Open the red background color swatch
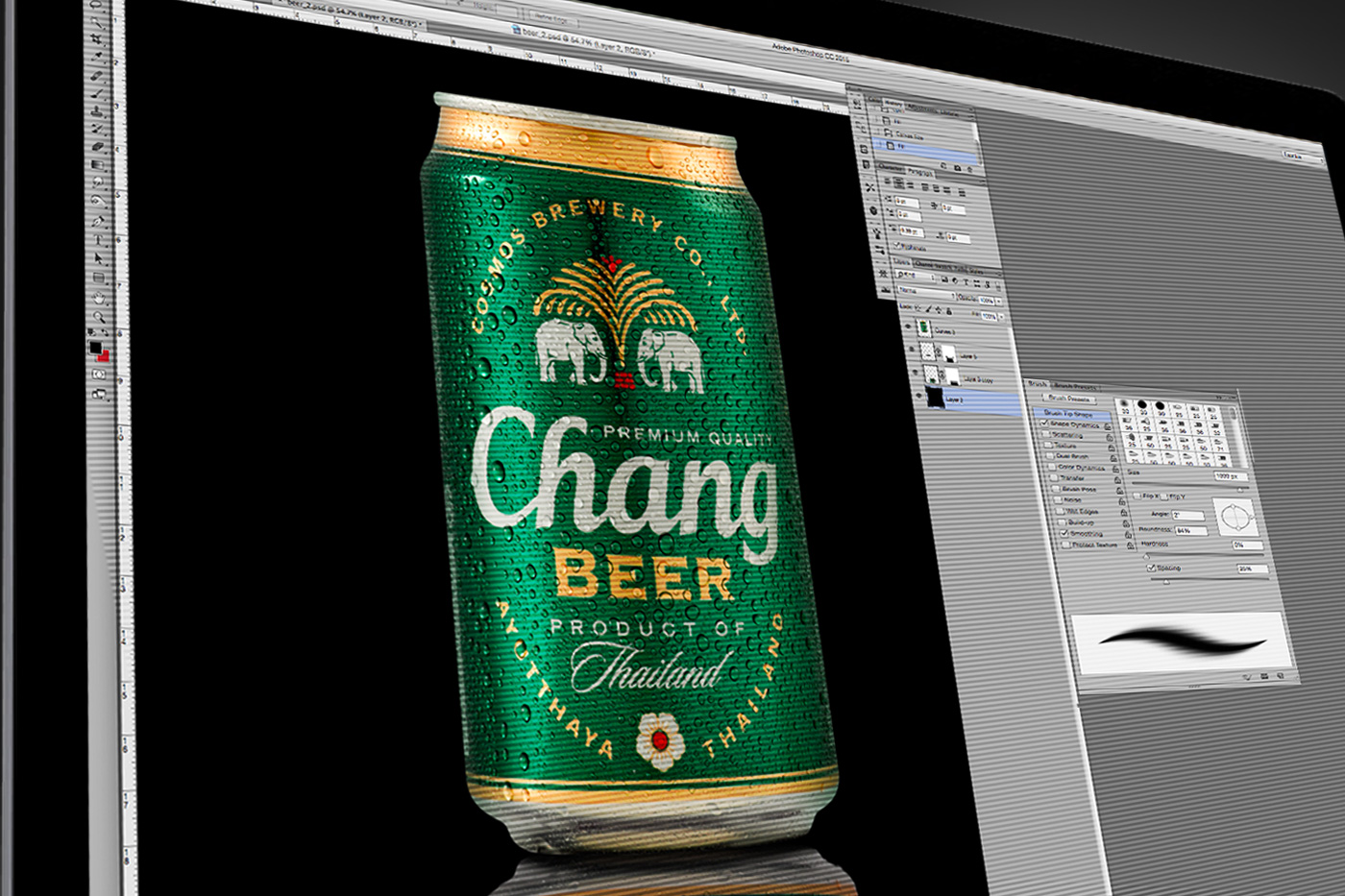1345x896 pixels. [104, 356]
